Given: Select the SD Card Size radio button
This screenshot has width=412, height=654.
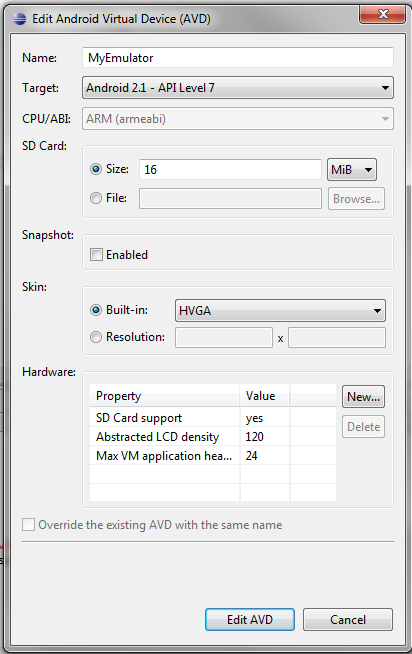Looking at the screenshot, I should click(x=96, y=169).
